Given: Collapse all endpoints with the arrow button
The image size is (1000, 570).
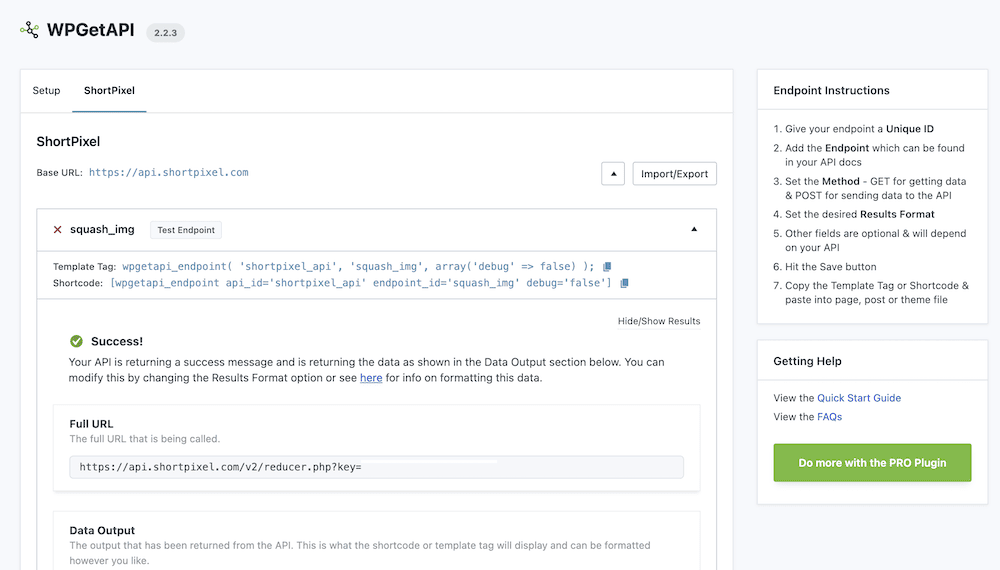Looking at the screenshot, I should coord(613,173).
